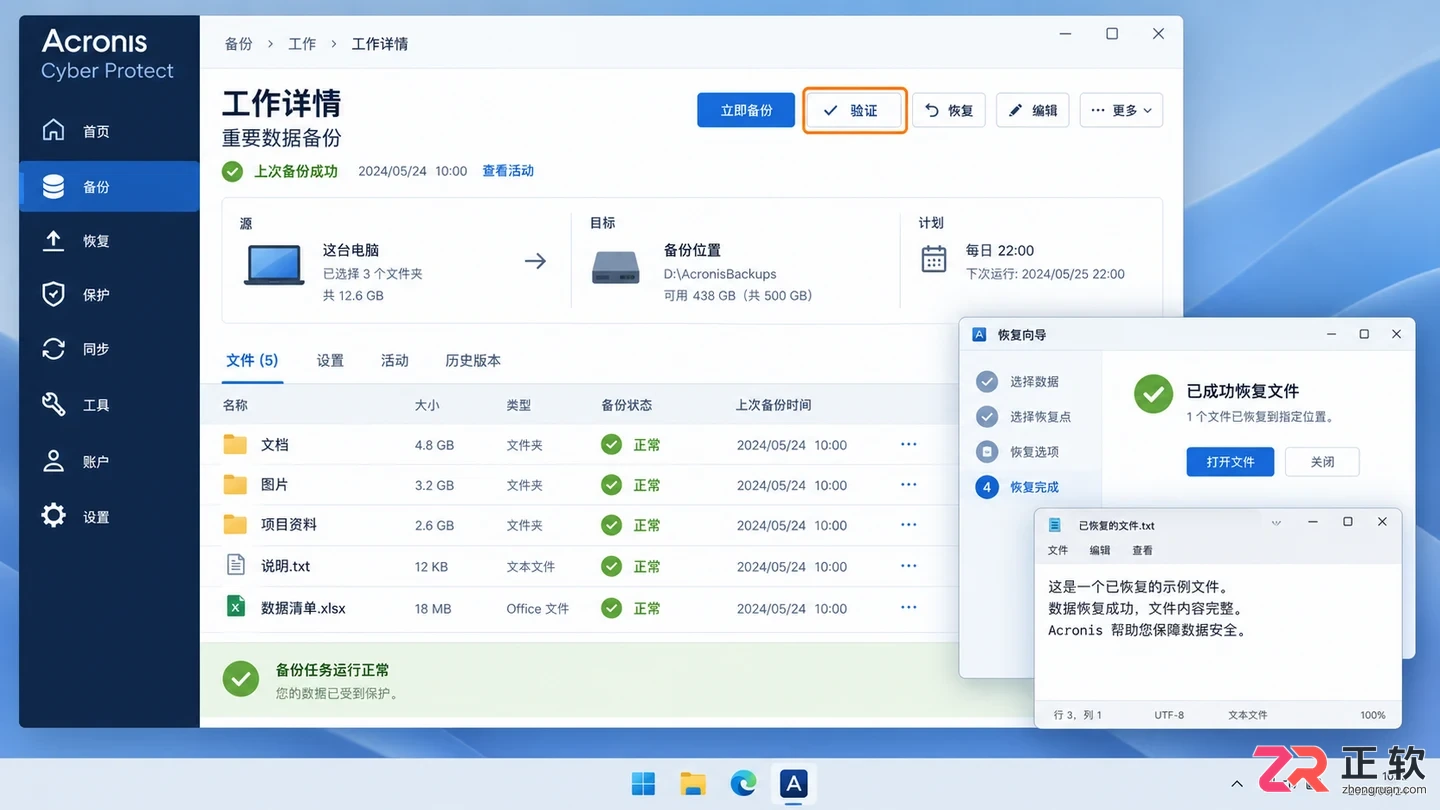Image resolution: width=1440 pixels, height=810 pixels.
Task: Open the 账户 account page
Action: [x=109, y=461]
